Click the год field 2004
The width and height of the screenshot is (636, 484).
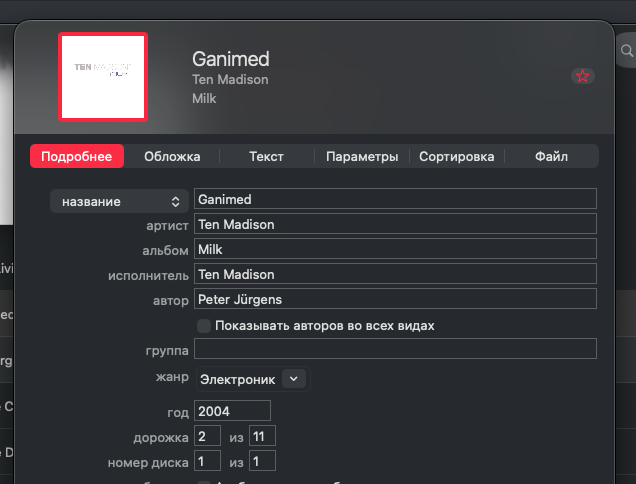tap(232, 411)
